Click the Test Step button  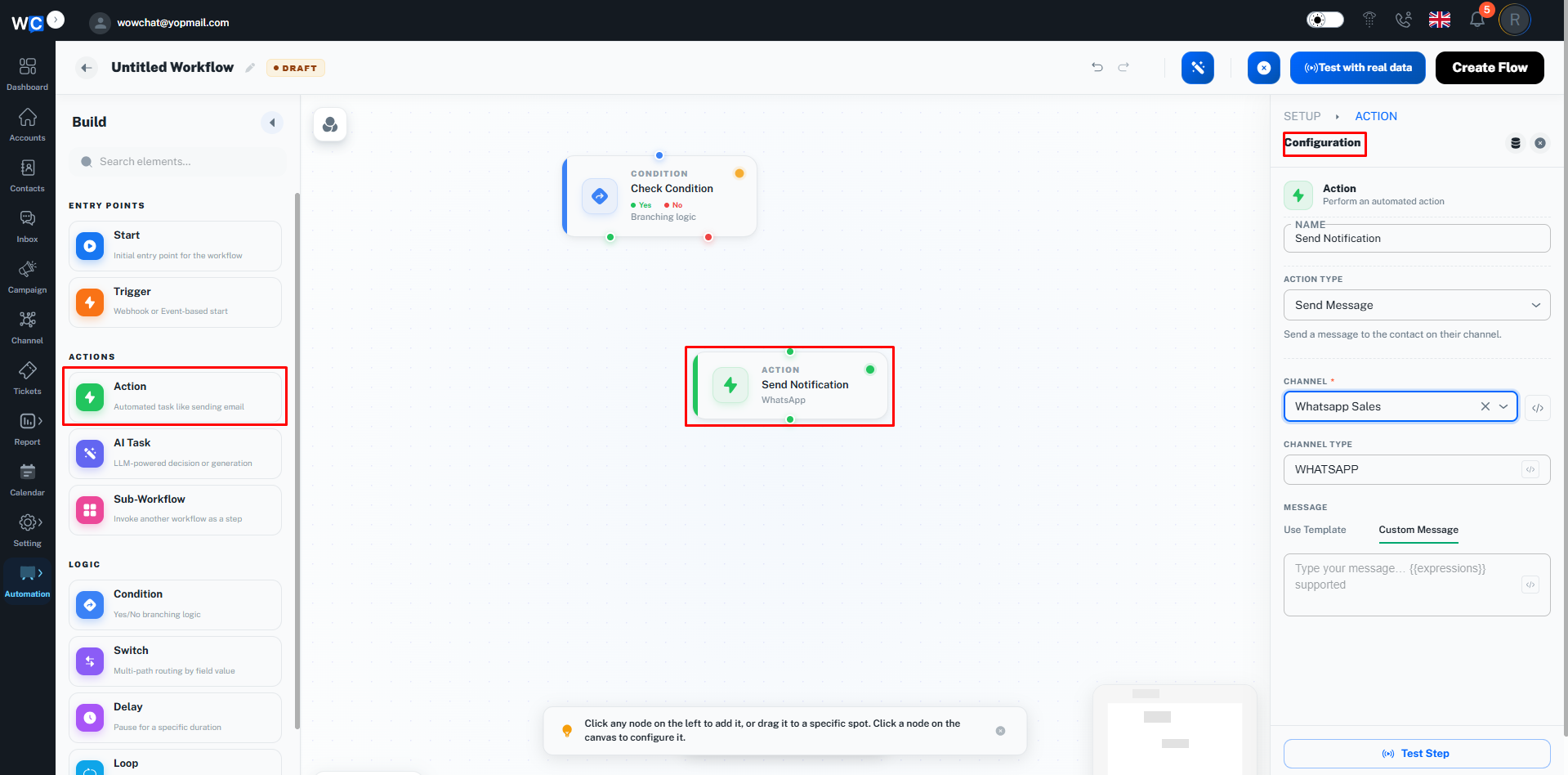pos(1417,754)
